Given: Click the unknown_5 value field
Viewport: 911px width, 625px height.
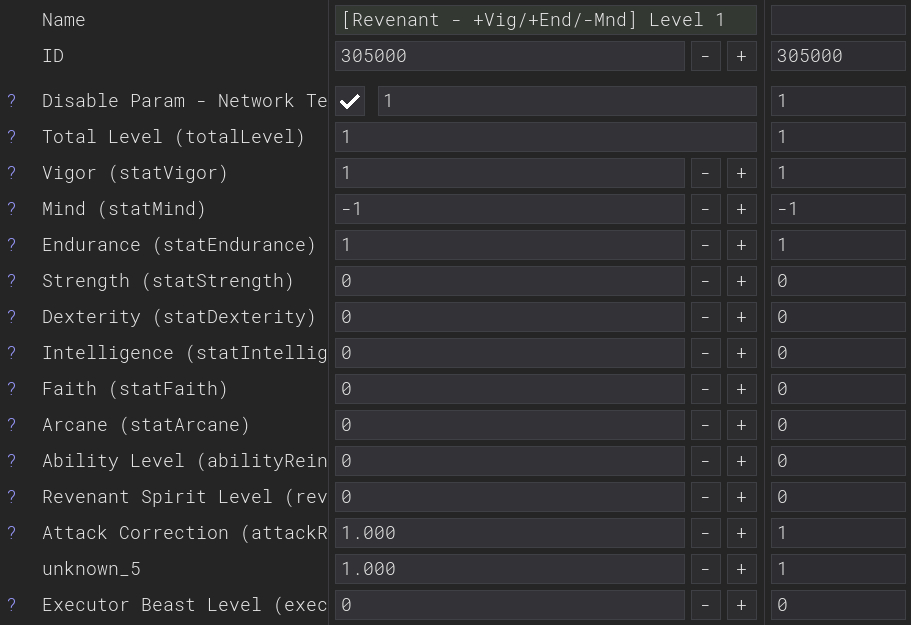Looking at the screenshot, I should pyautogui.click(x=509, y=569).
